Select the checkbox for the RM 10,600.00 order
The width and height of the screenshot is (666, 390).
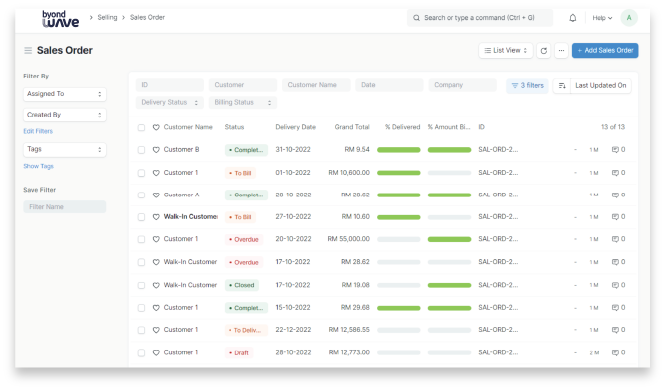(x=141, y=173)
